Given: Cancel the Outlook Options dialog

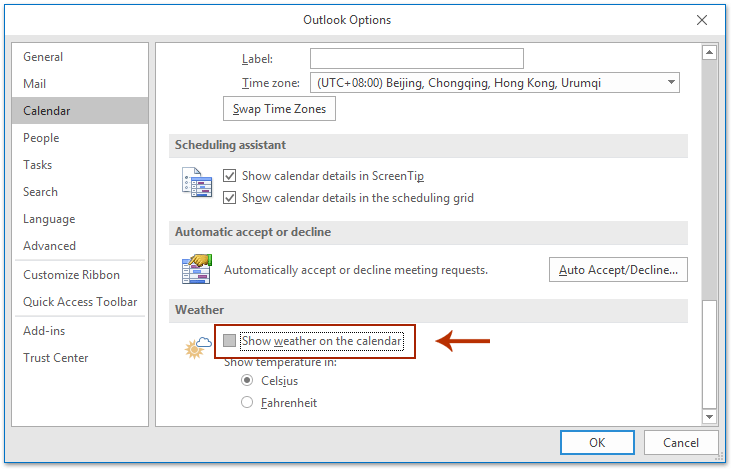Looking at the screenshot, I should click(681, 443).
